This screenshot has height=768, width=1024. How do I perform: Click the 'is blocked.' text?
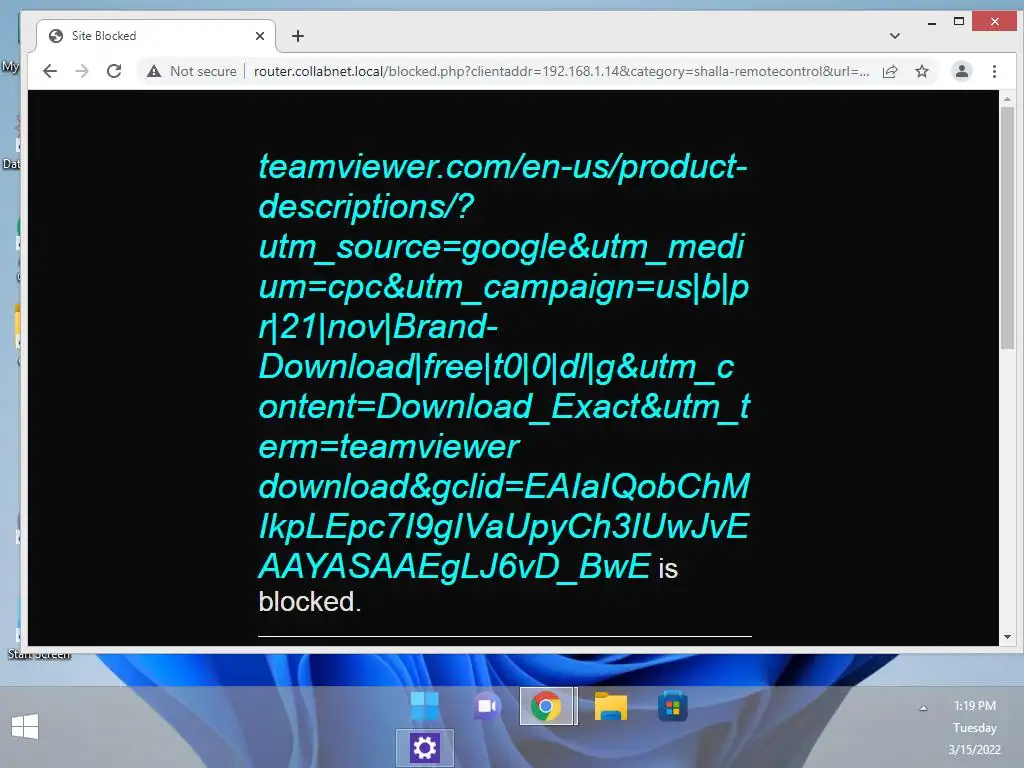coord(468,584)
